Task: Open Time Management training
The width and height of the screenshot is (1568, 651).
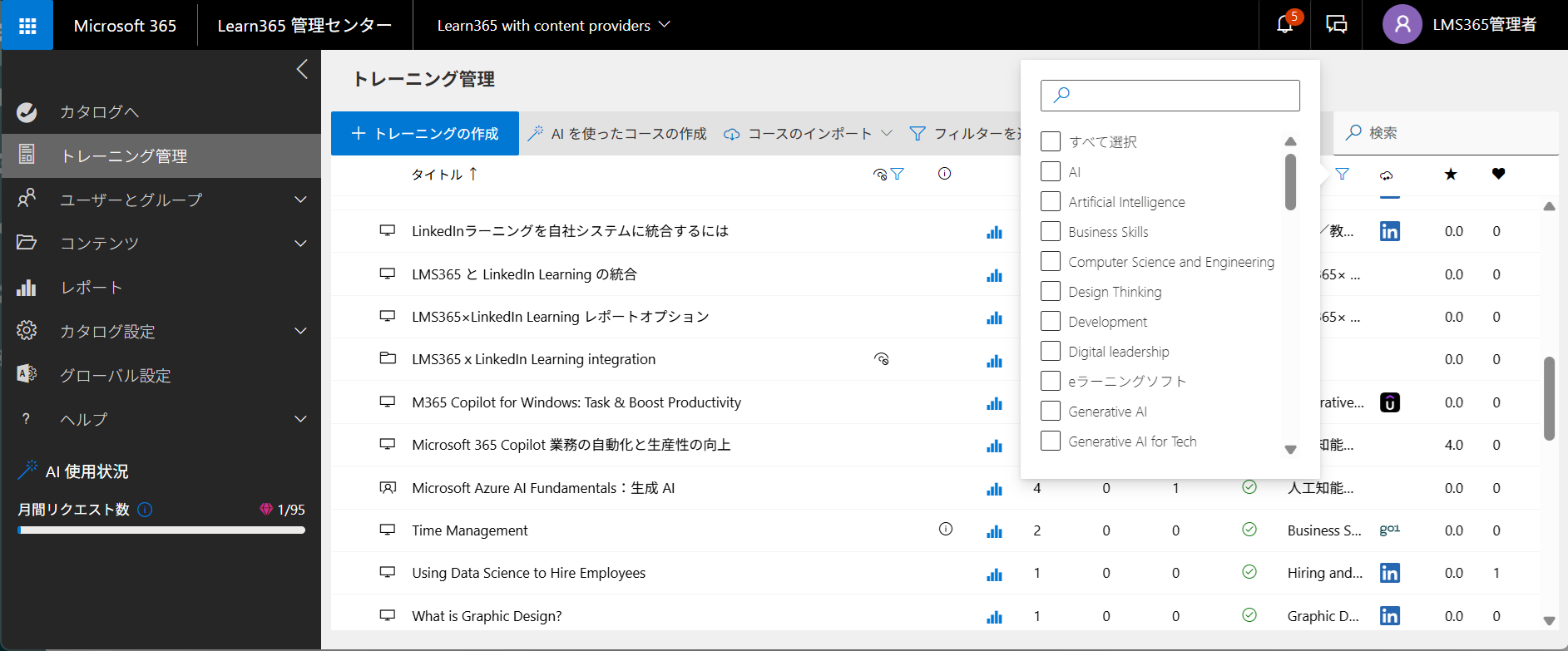Action: tap(470, 530)
